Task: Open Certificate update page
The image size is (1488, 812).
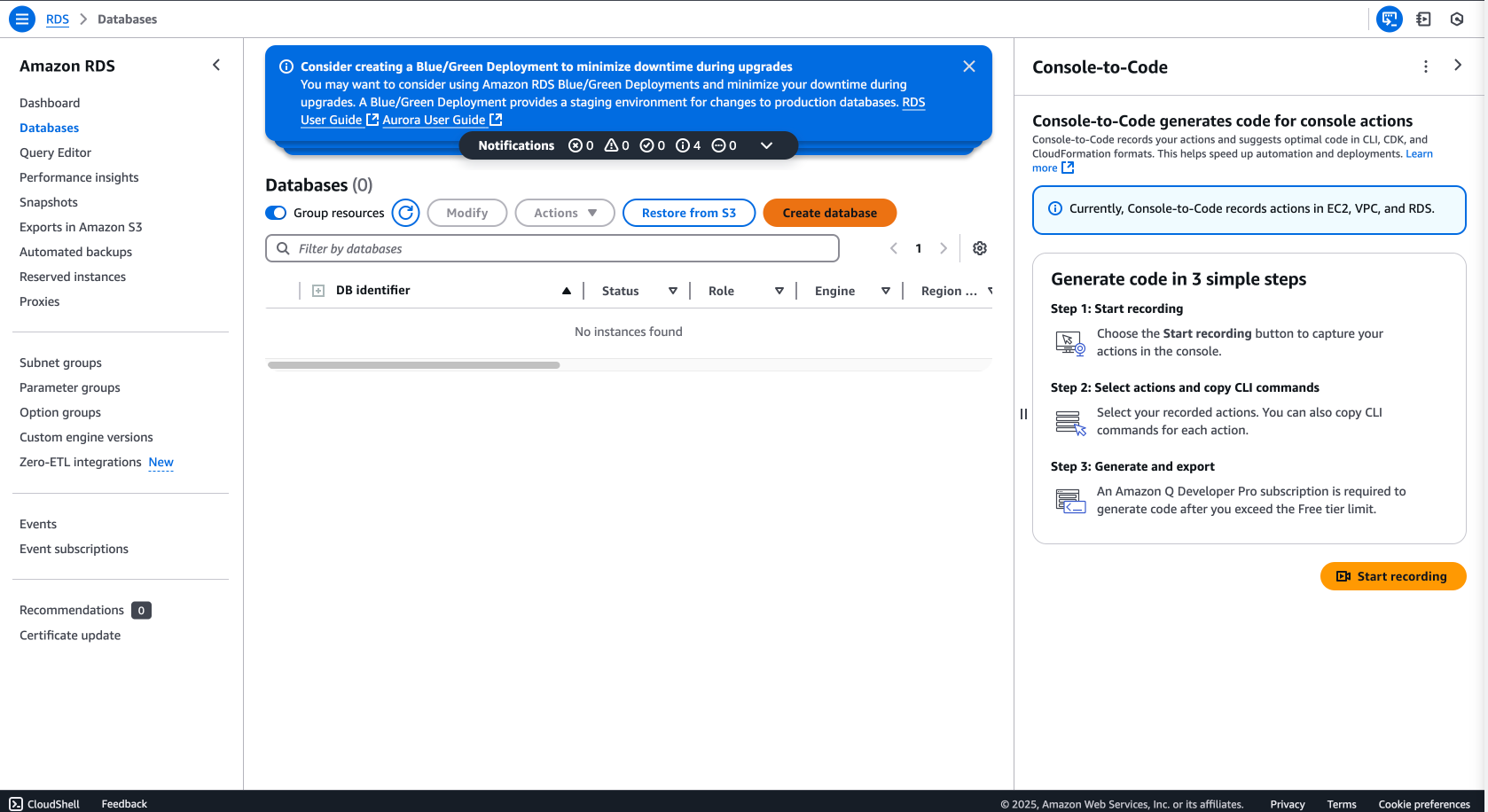Action: pos(70,635)
